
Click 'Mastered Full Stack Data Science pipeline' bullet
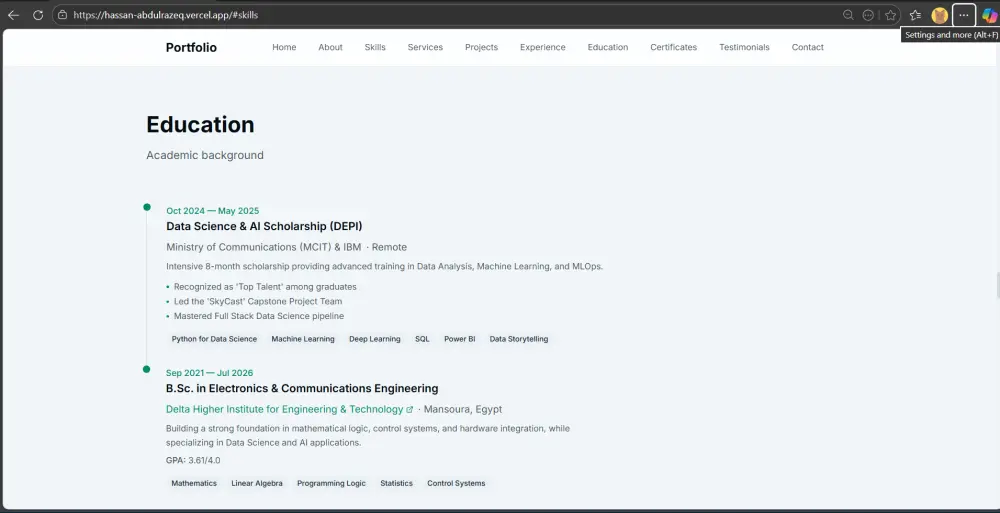click(x=259, y=316)
